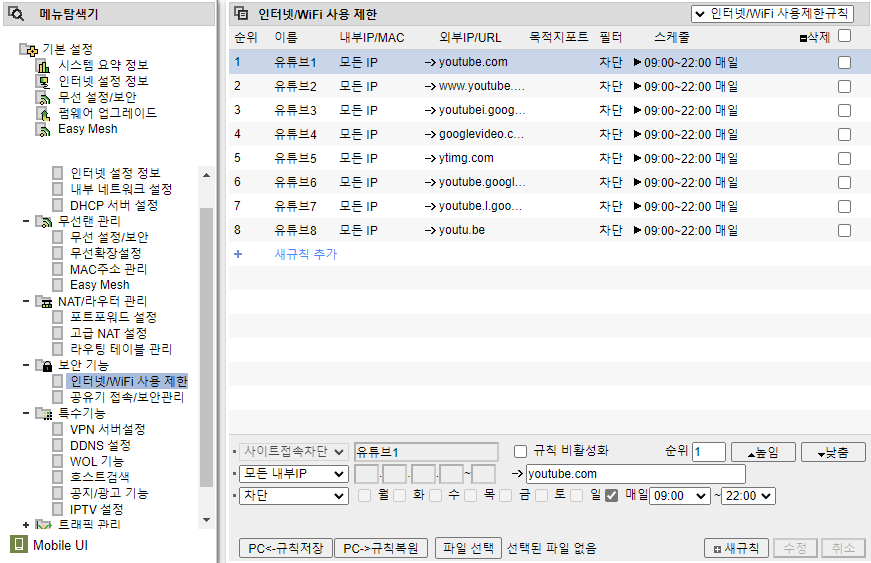Open 내부 네트워크 설정 menu item
The height and width of the screenshot is (563, 871).
(x=121, y=189)
